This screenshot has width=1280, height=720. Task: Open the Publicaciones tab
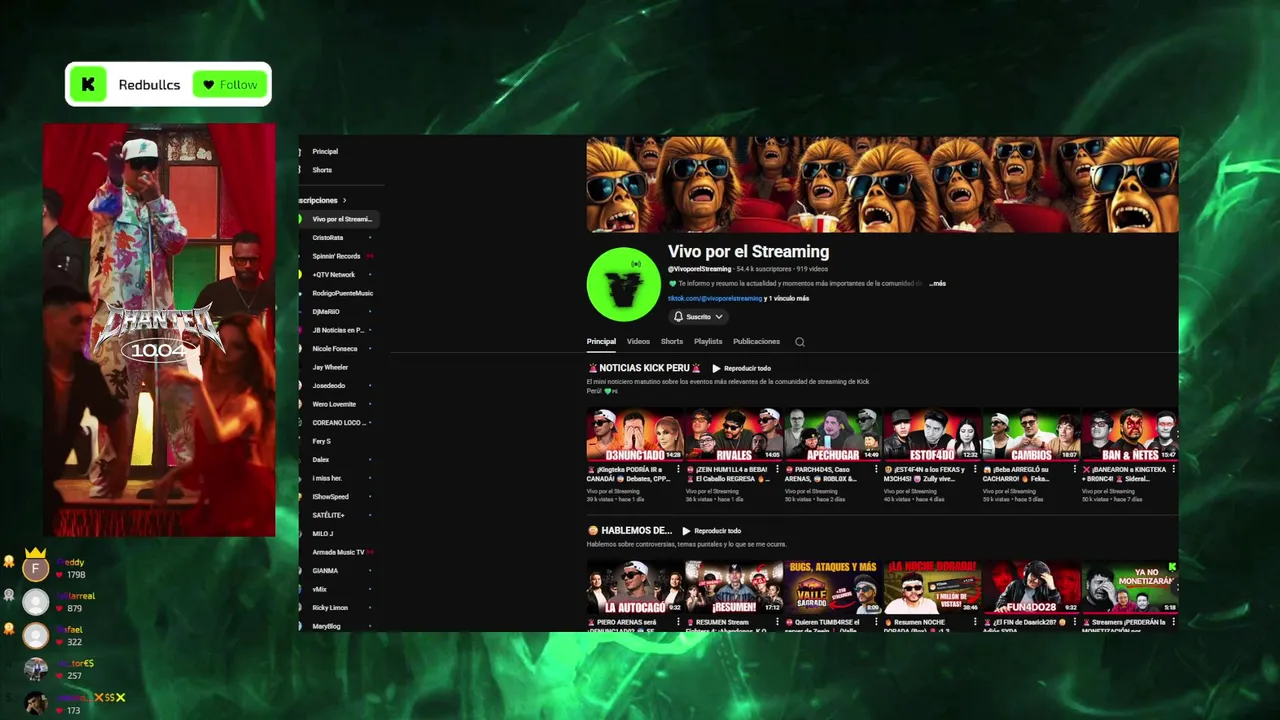[x=756, y=342]
